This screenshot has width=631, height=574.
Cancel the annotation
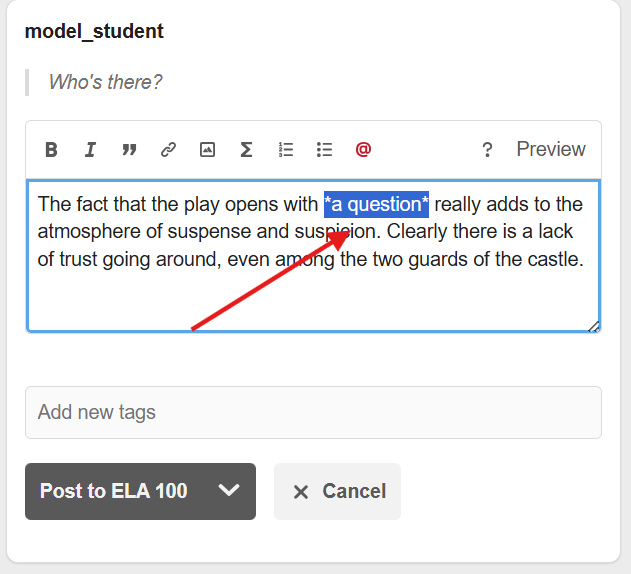click(x=338, y=491)
